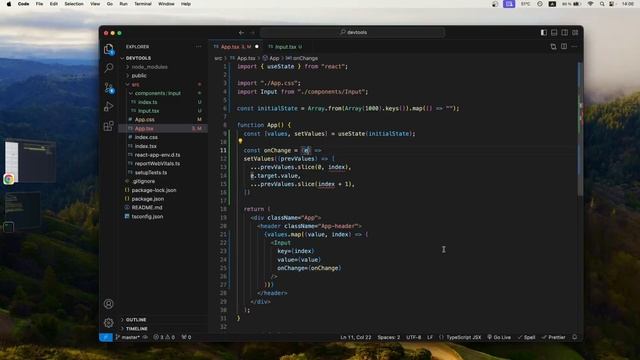Go forward with the navigation arrow
This screenshot has width=640, height=360.
(252, 33)
